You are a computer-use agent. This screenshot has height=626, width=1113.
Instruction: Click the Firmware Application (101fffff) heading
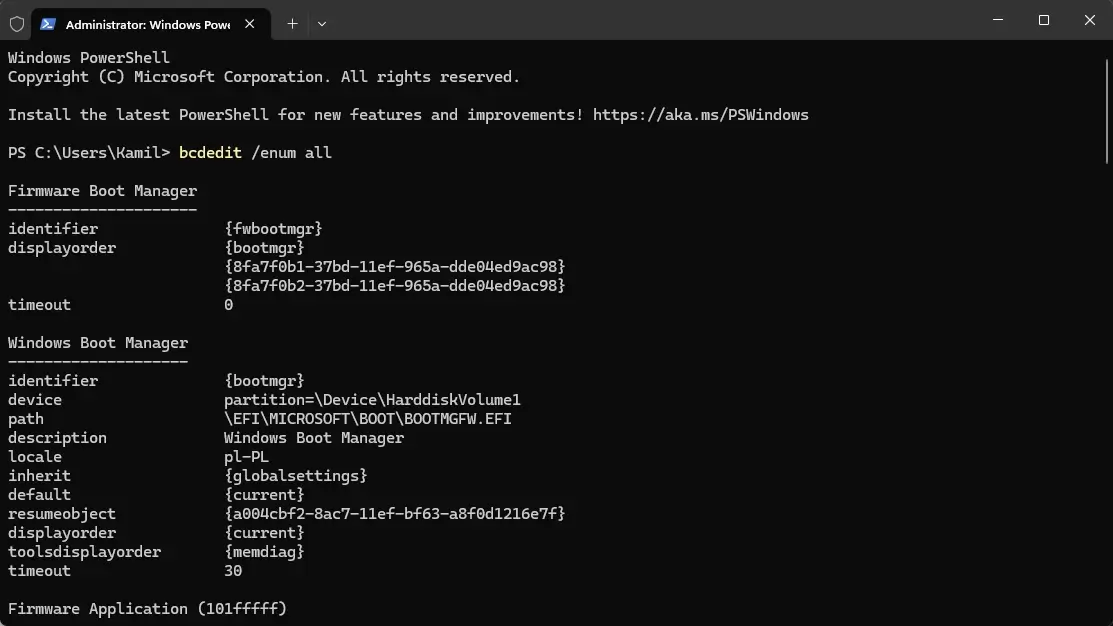coord(147,609)
